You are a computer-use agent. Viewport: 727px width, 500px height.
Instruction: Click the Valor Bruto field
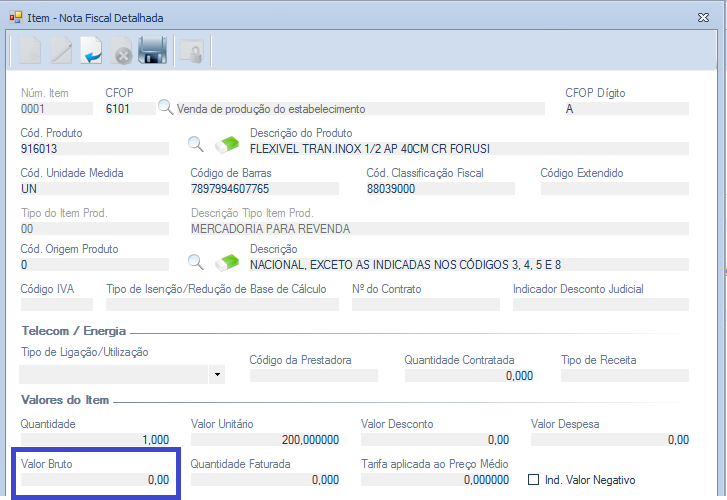(96, 481)
